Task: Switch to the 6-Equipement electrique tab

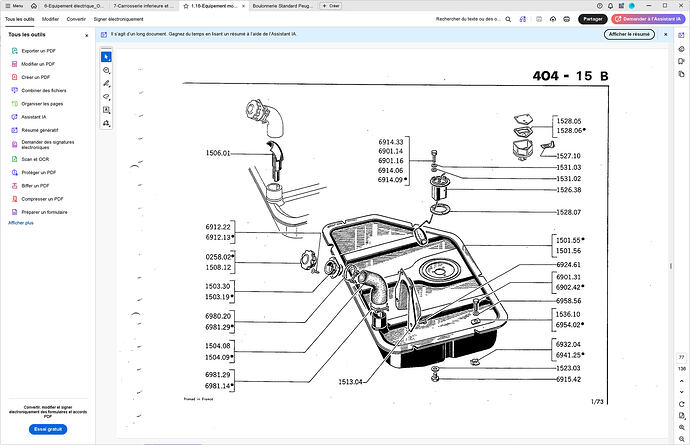Action: (x=74, y=6)
